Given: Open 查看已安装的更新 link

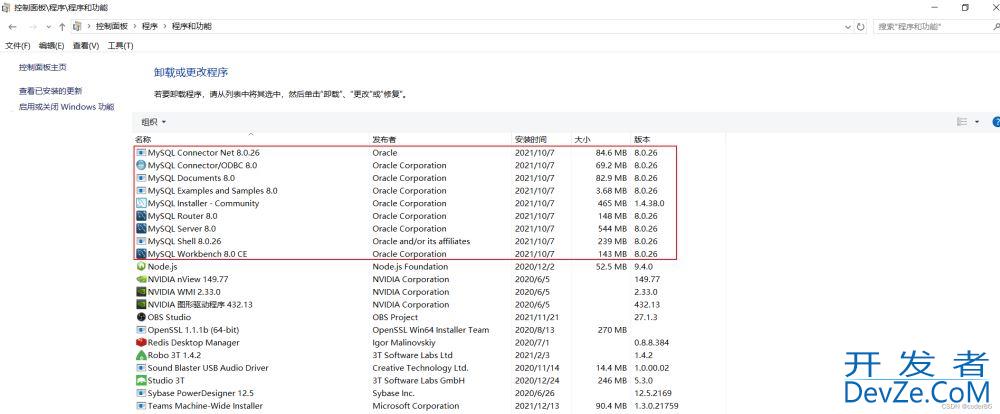Looking at the screenshot, I should coord(50,91).
